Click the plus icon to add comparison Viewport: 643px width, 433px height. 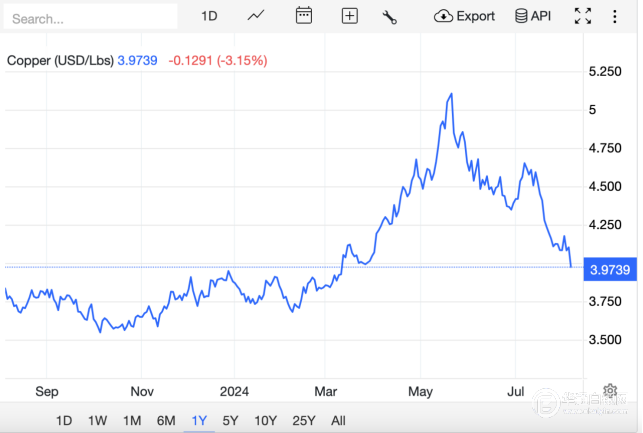click(349, 16)
